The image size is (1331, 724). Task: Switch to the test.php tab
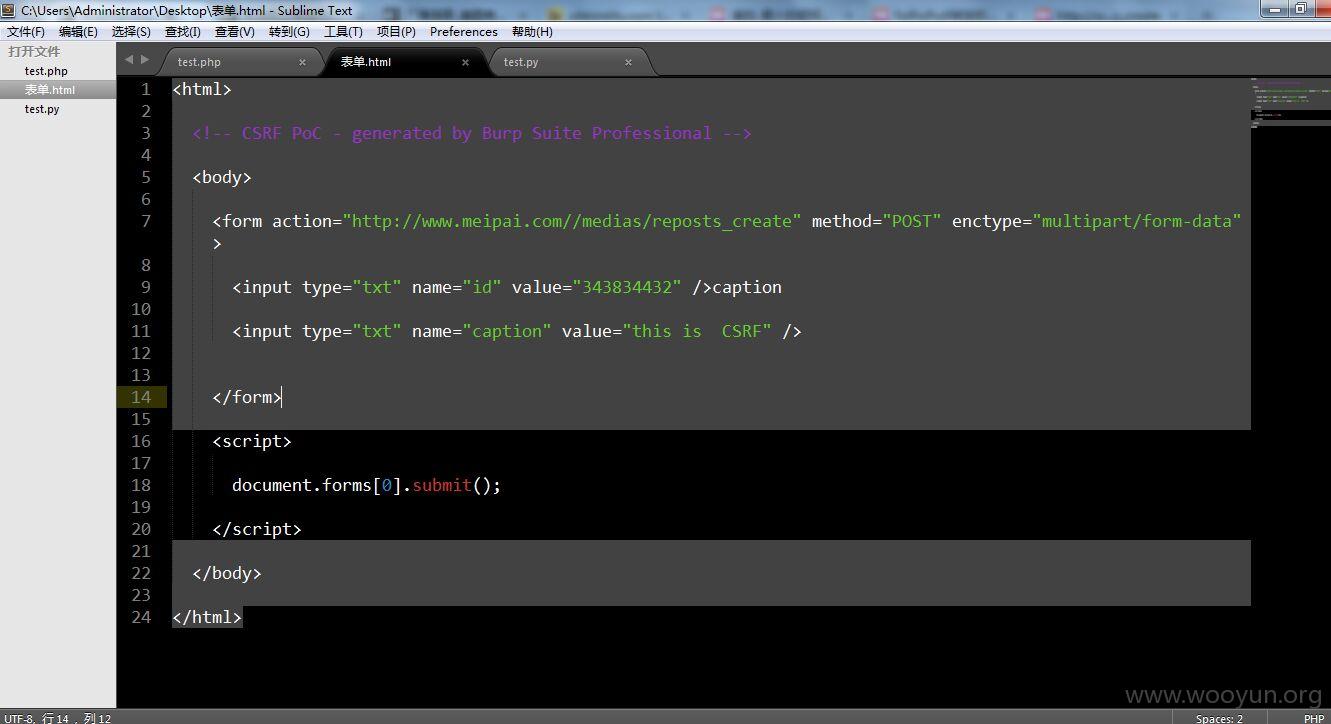240,62
